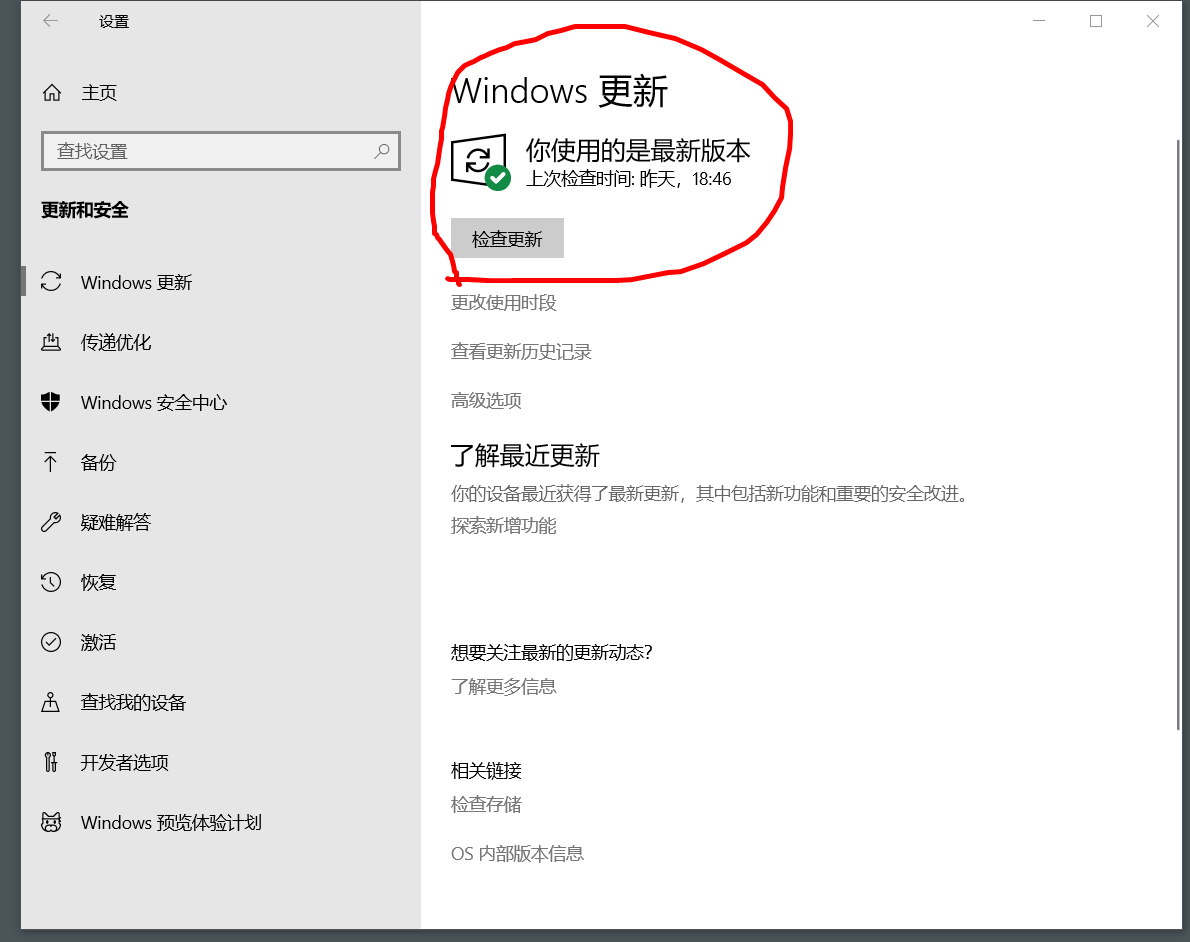Click the 你使用的是最新版本 status text
The width and height of the screenshot is (1190, 942).
pos(638,150)
